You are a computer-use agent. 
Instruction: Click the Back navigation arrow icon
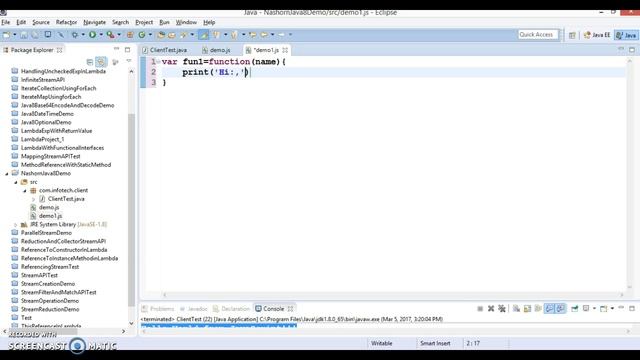(264, 35)
